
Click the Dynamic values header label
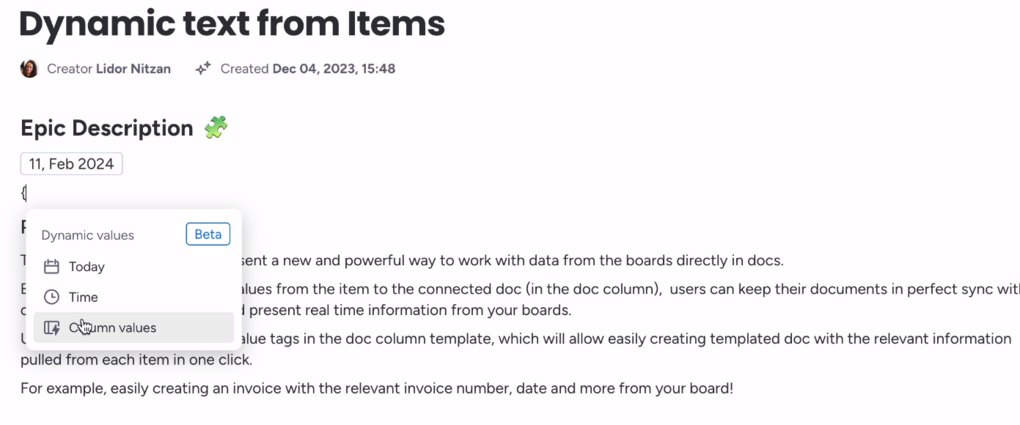pyautogui.click(x=88, y=235)
